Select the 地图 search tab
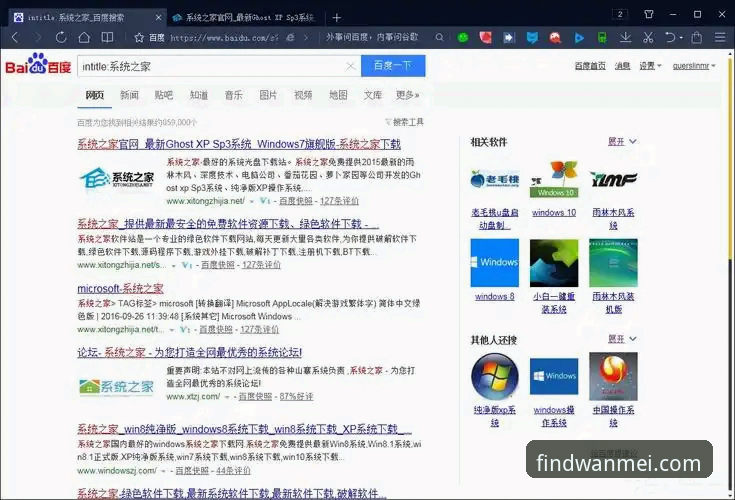 click(x=338, y=95)
